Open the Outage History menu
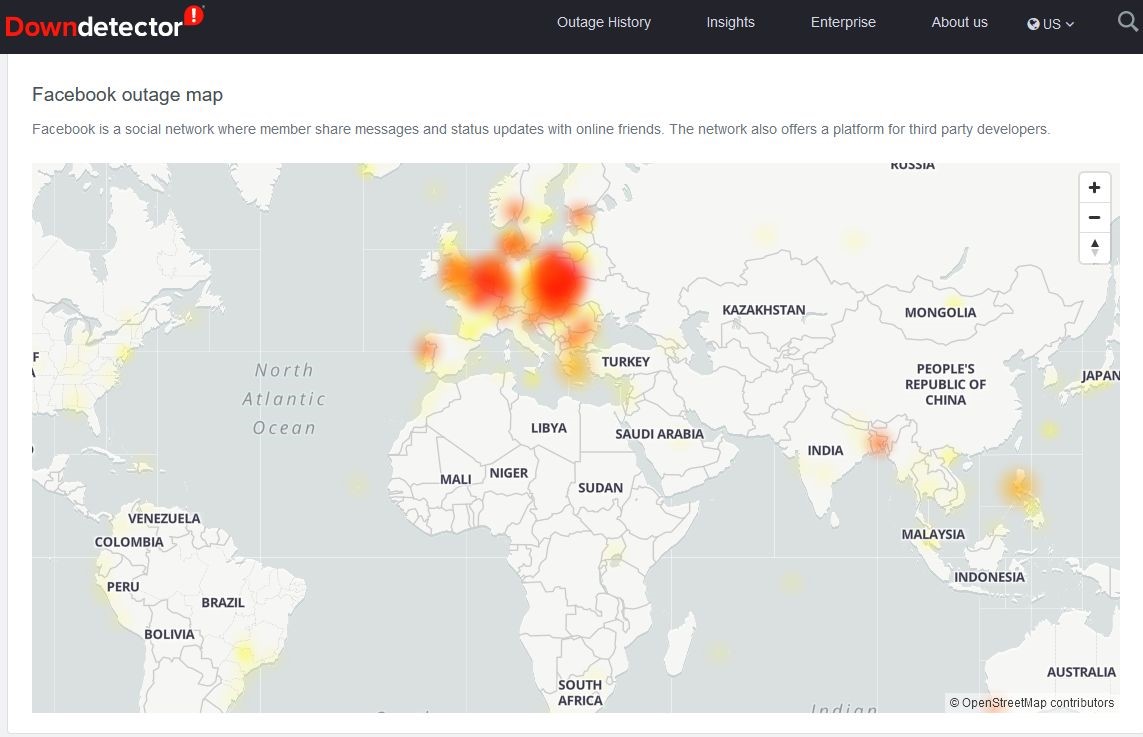The image size is (1143, 737). click(604, 23)
